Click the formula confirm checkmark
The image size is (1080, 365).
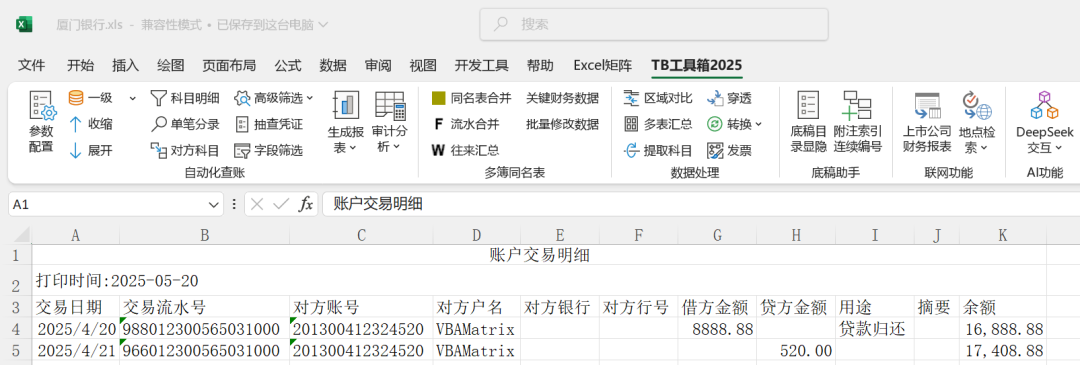click(280, 204)
